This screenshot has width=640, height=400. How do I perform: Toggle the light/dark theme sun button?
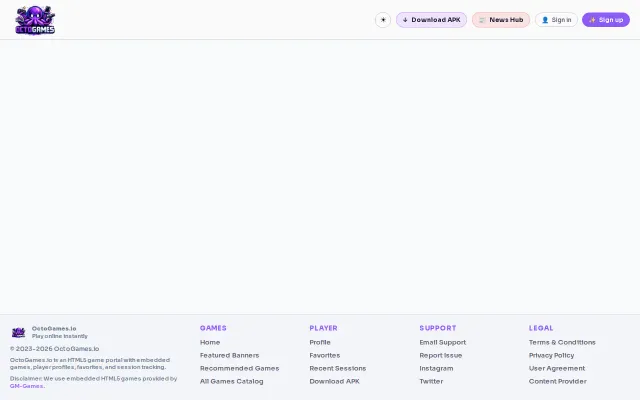pyautogui.click(x=383, y=20)
